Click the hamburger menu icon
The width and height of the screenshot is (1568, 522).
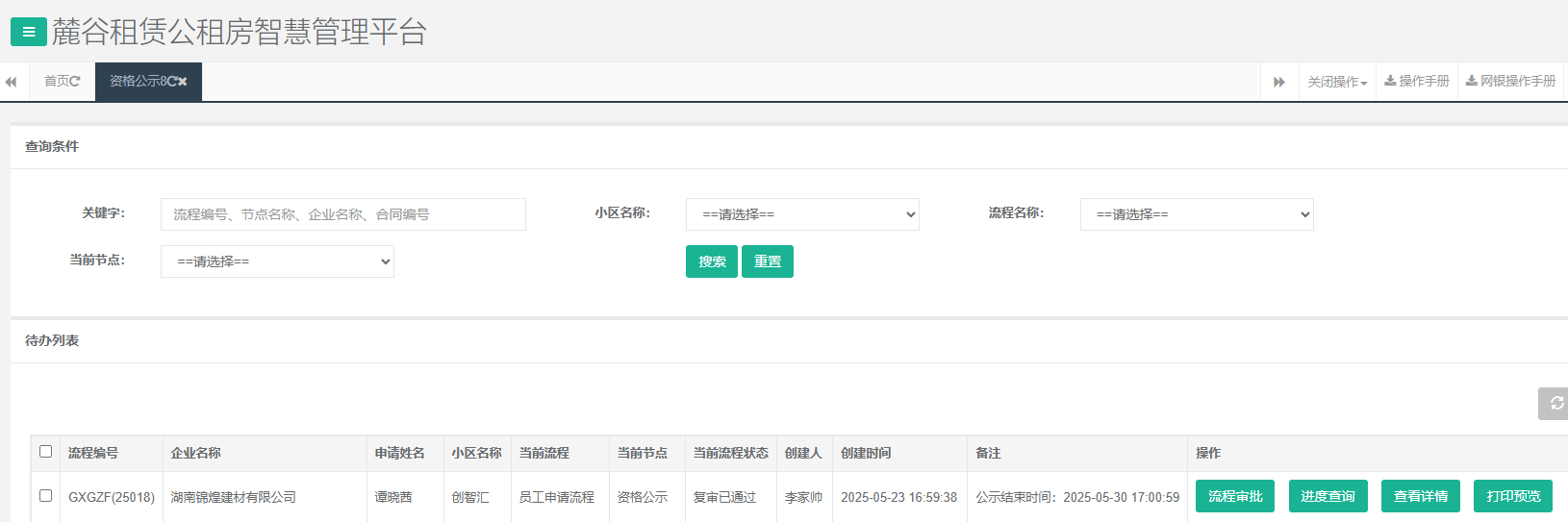28,32
